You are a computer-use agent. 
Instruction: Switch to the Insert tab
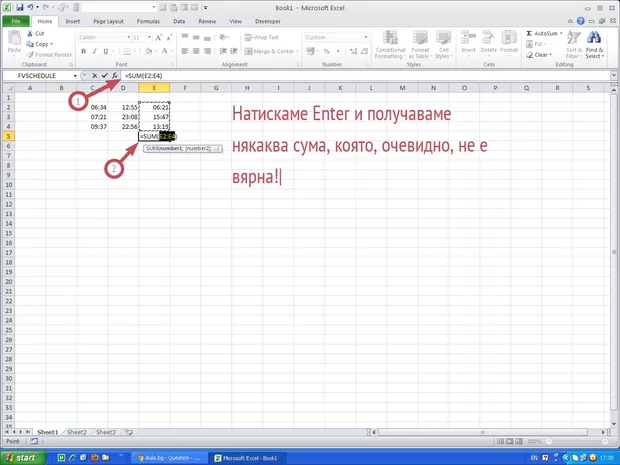pos(73,21)
